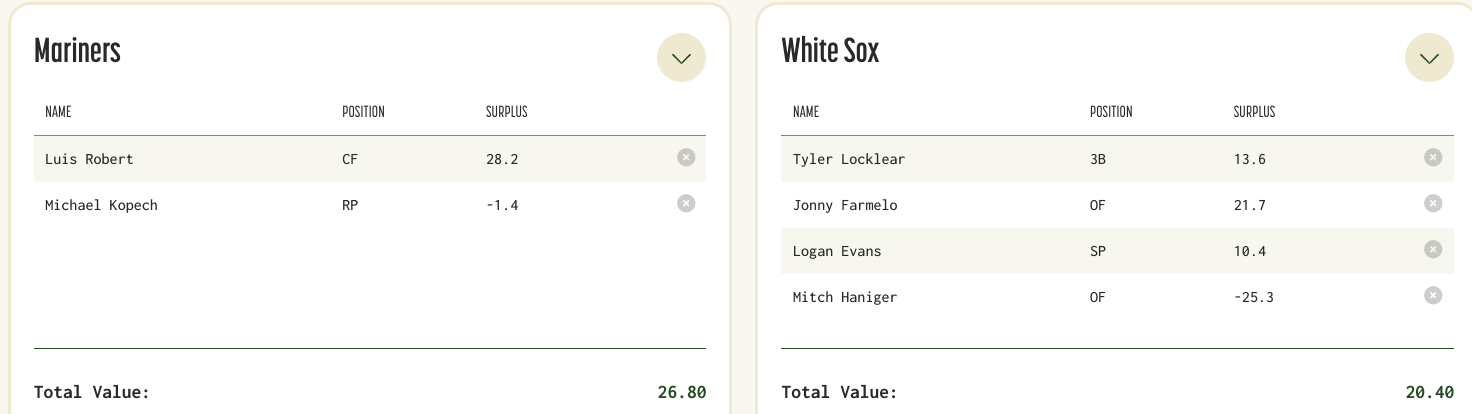Sort Mariners table by Name header

(58, 112)
